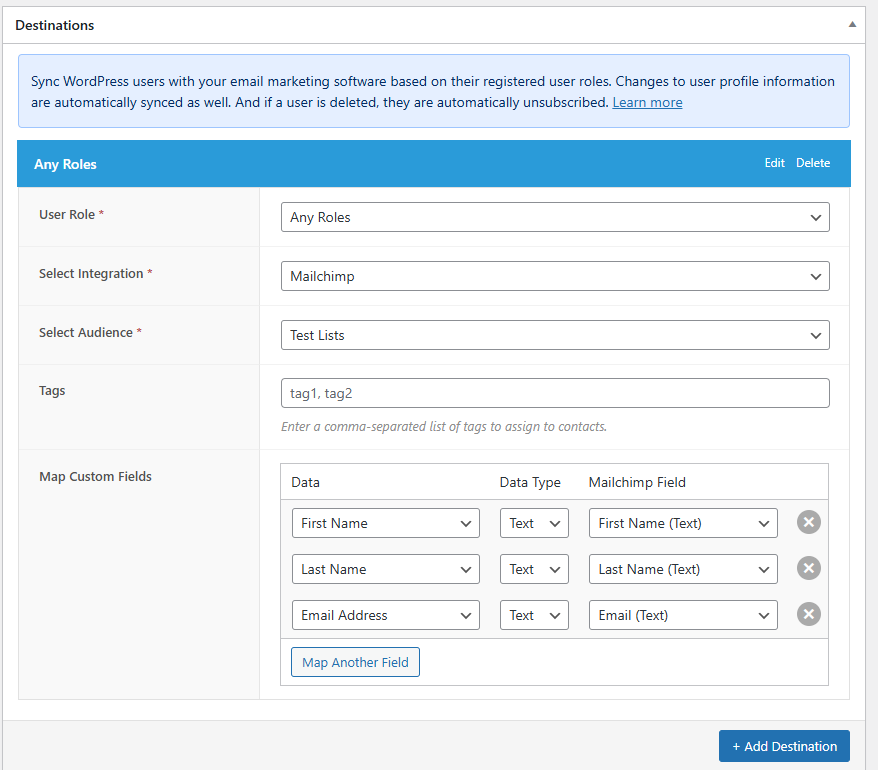
Task: Edit the Any Roles destination
Action: pos(775,162)
